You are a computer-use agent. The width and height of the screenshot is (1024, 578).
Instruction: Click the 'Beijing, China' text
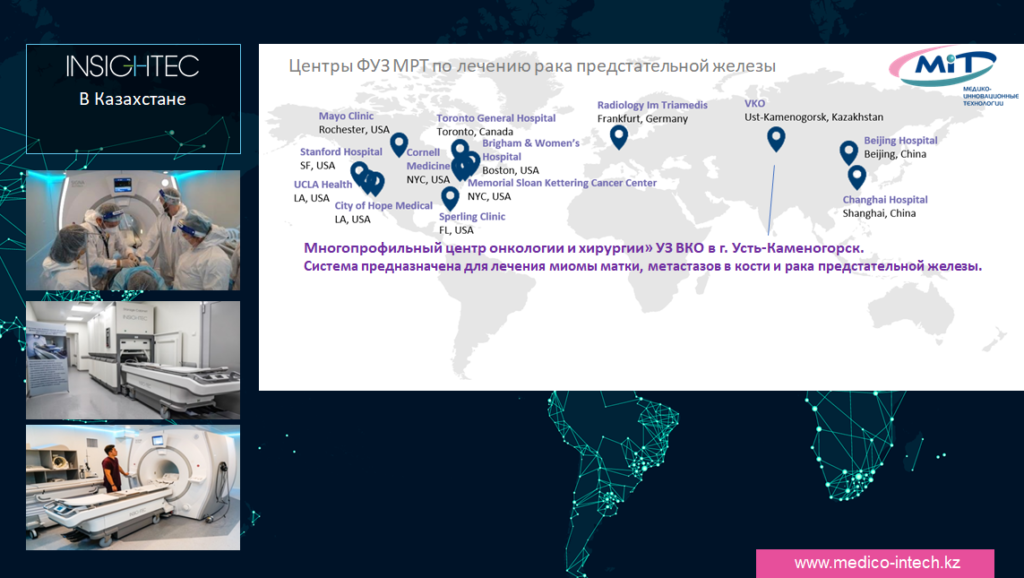(x=895, y=153)
